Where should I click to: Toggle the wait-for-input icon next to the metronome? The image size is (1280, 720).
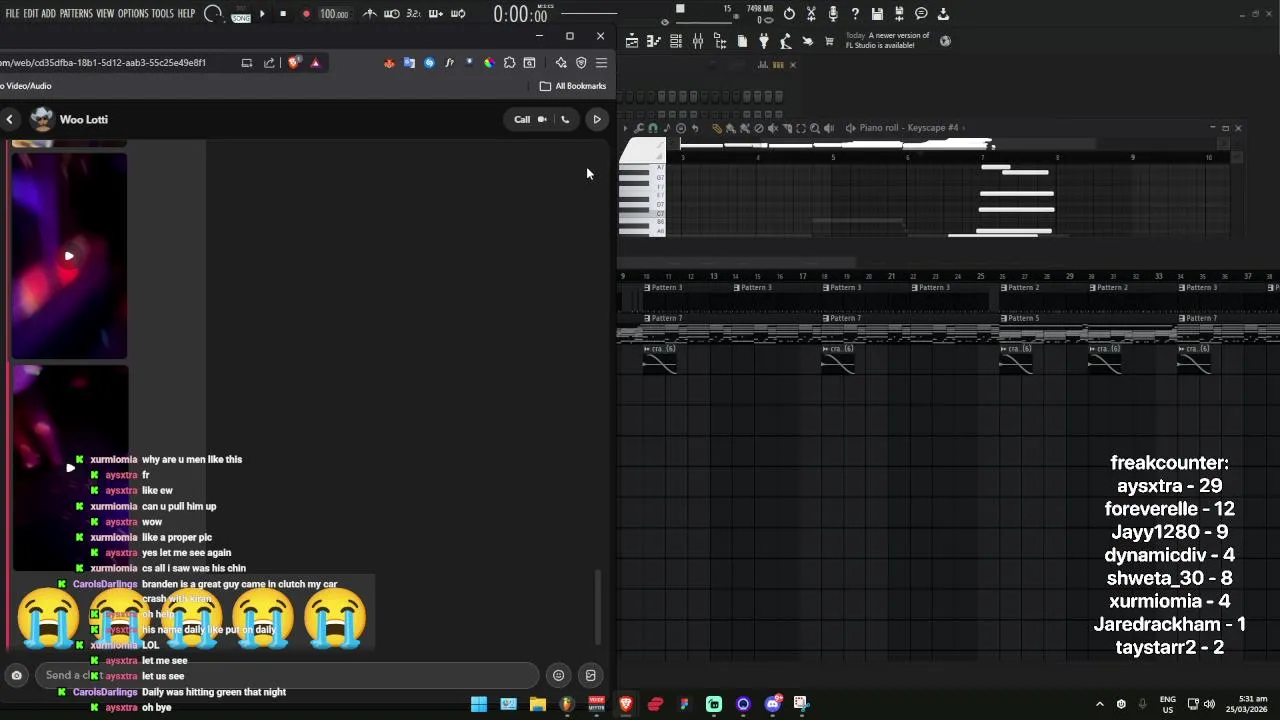[392, 14]
